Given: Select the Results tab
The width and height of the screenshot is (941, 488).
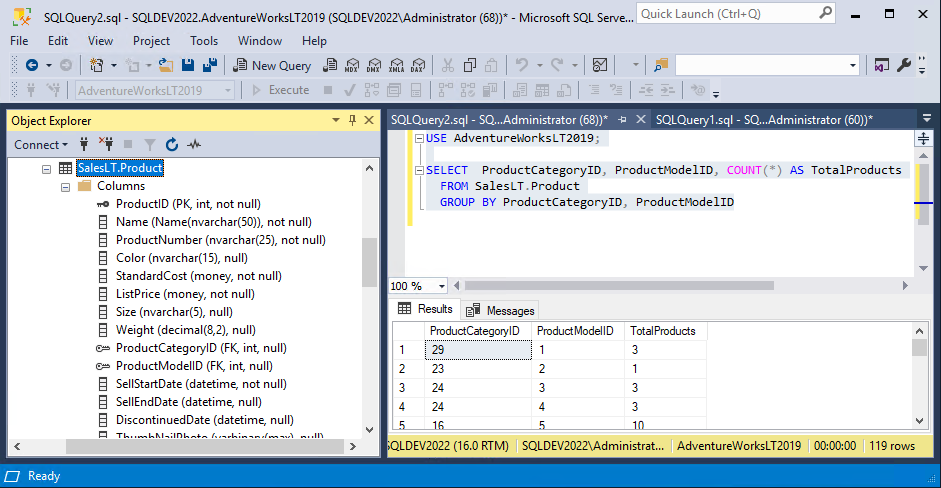Looking at the screenshot, I should (425, 309).
